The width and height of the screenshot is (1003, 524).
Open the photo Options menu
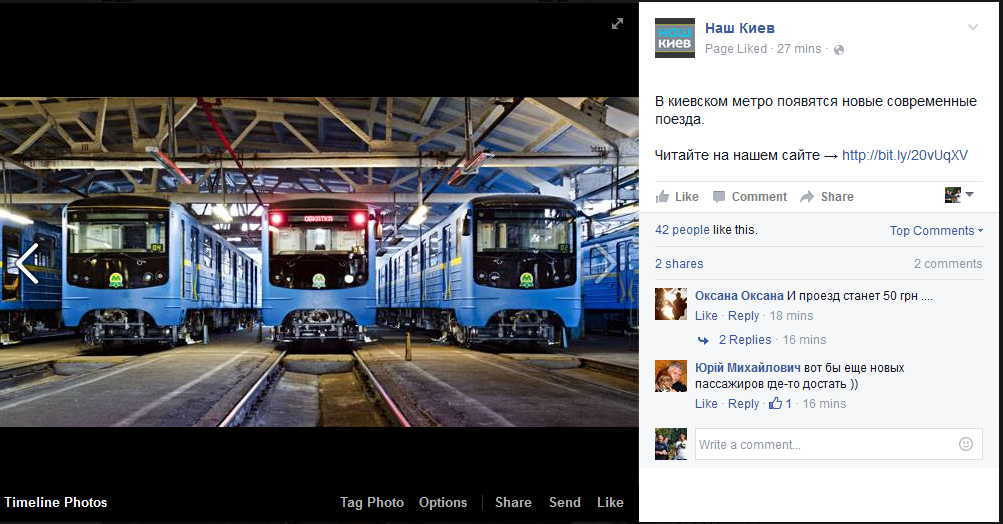[443, 502]
